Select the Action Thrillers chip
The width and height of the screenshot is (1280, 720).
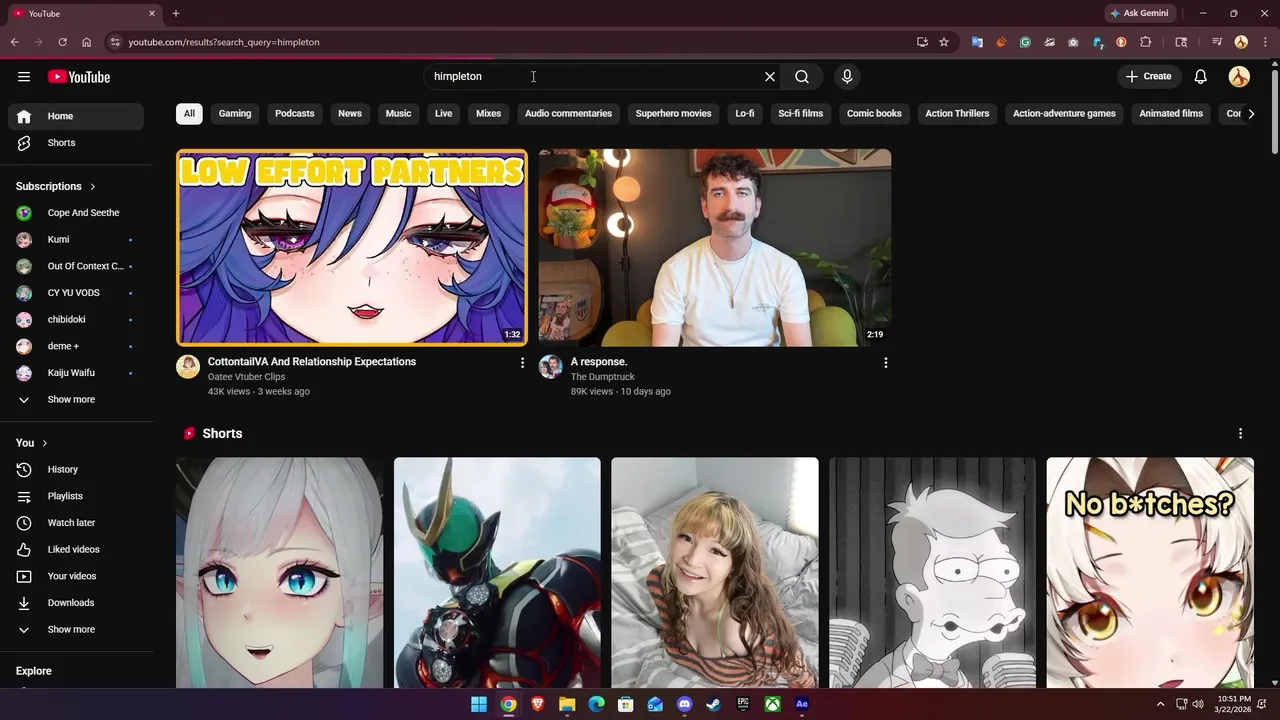coord(957,113)
